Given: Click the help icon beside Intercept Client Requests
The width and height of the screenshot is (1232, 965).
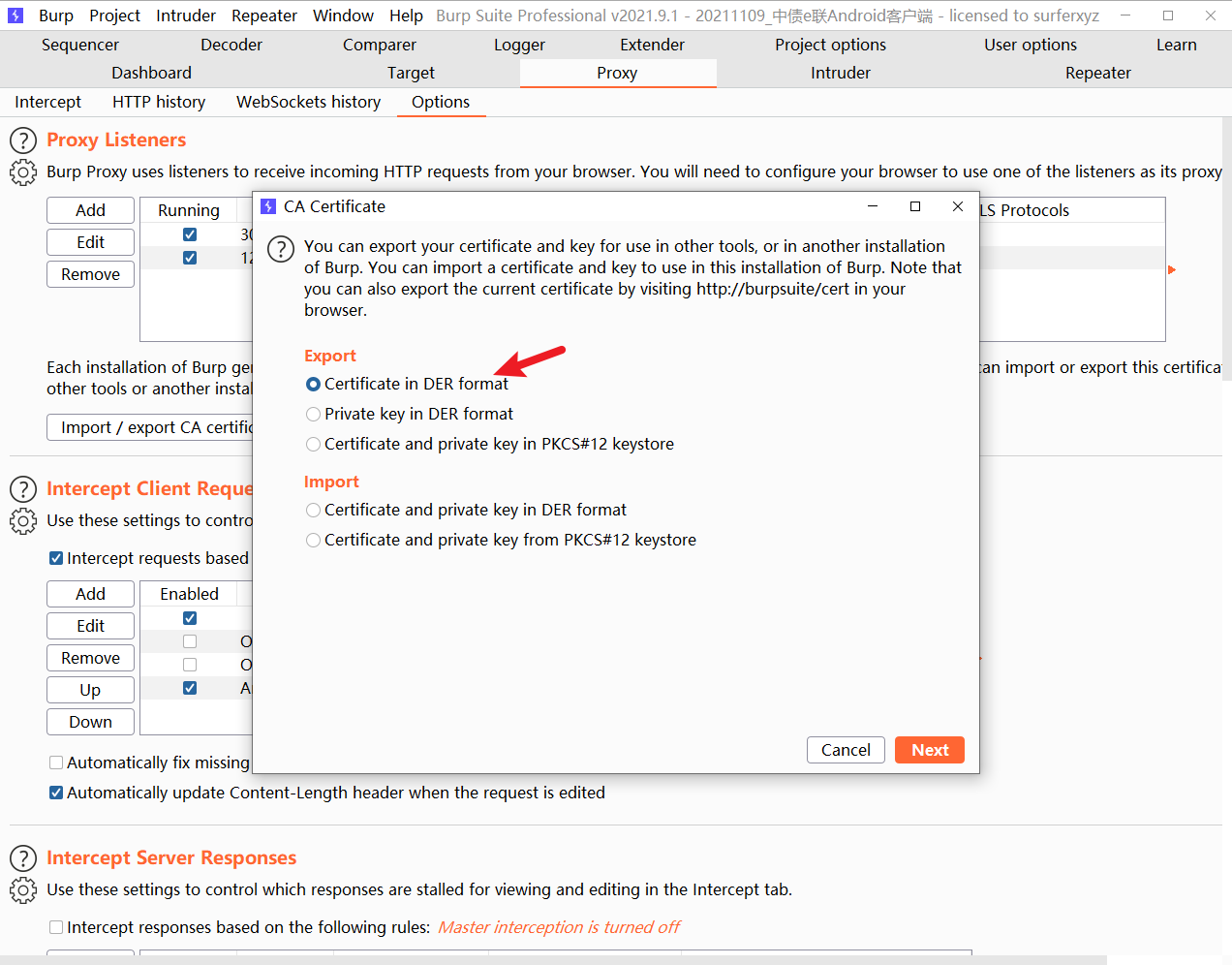Looking at the screenshot, I should pyautogui.click(x=23, y=489).
